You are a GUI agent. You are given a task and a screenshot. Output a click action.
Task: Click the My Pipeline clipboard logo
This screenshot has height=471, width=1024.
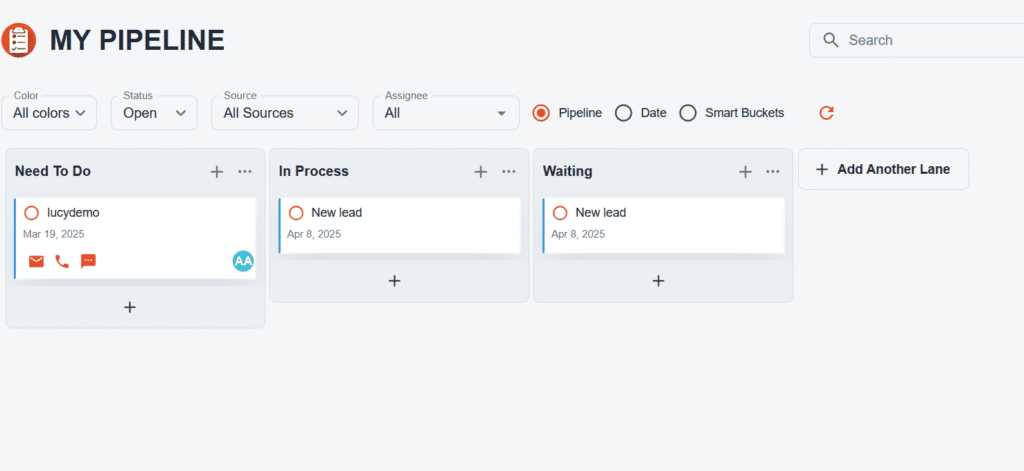pos(18,40)
